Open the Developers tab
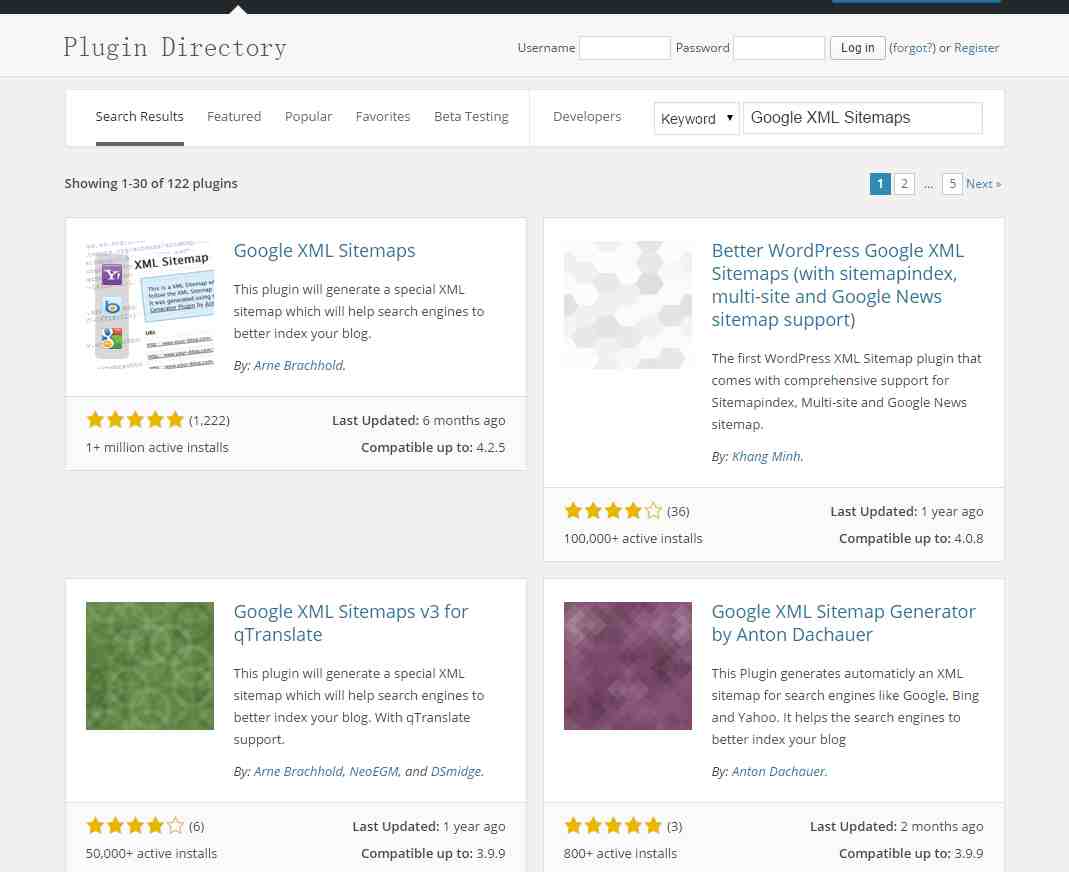Image resolution: width=1069 pixels, height=872 pixels. tap(587, 117)
